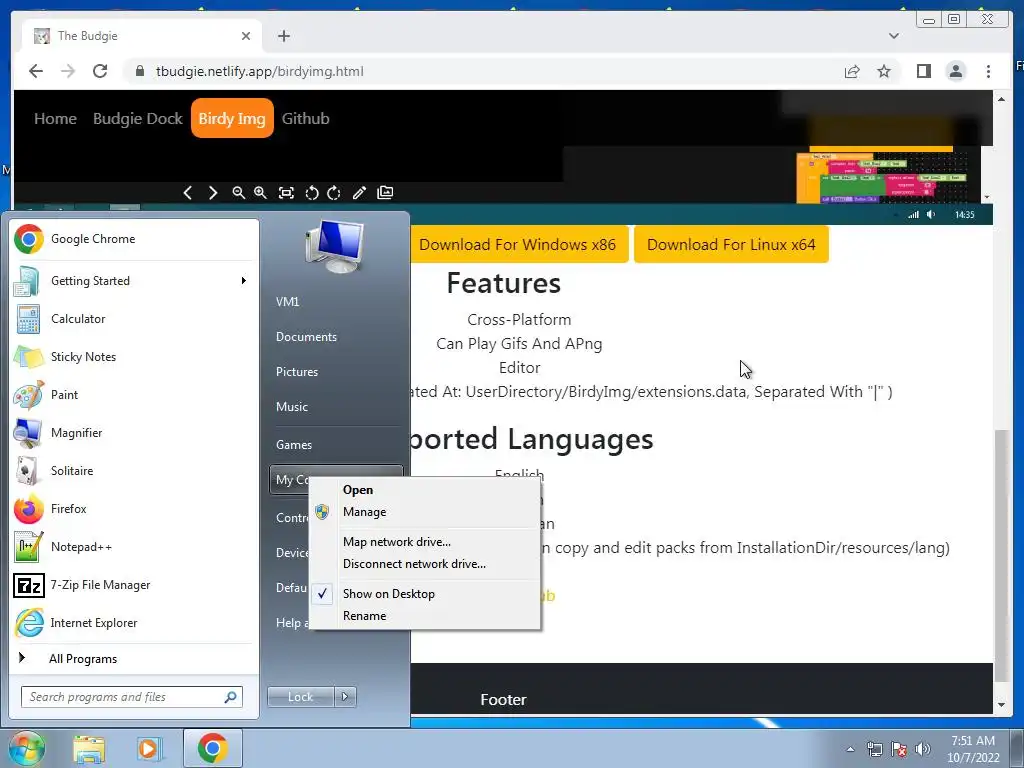
Task: Launch Paint from Start menu
Action: coord(134,394)
